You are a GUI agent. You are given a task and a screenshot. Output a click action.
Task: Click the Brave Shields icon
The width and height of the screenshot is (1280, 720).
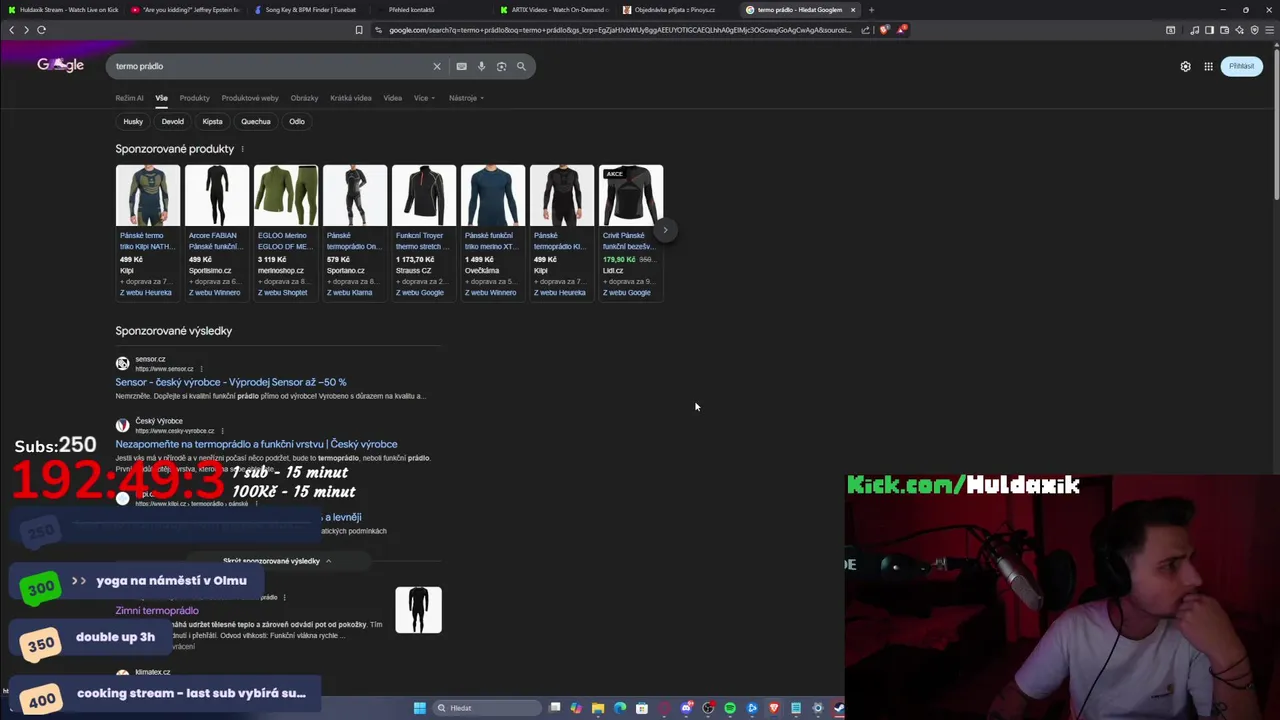tap(884, 30)
